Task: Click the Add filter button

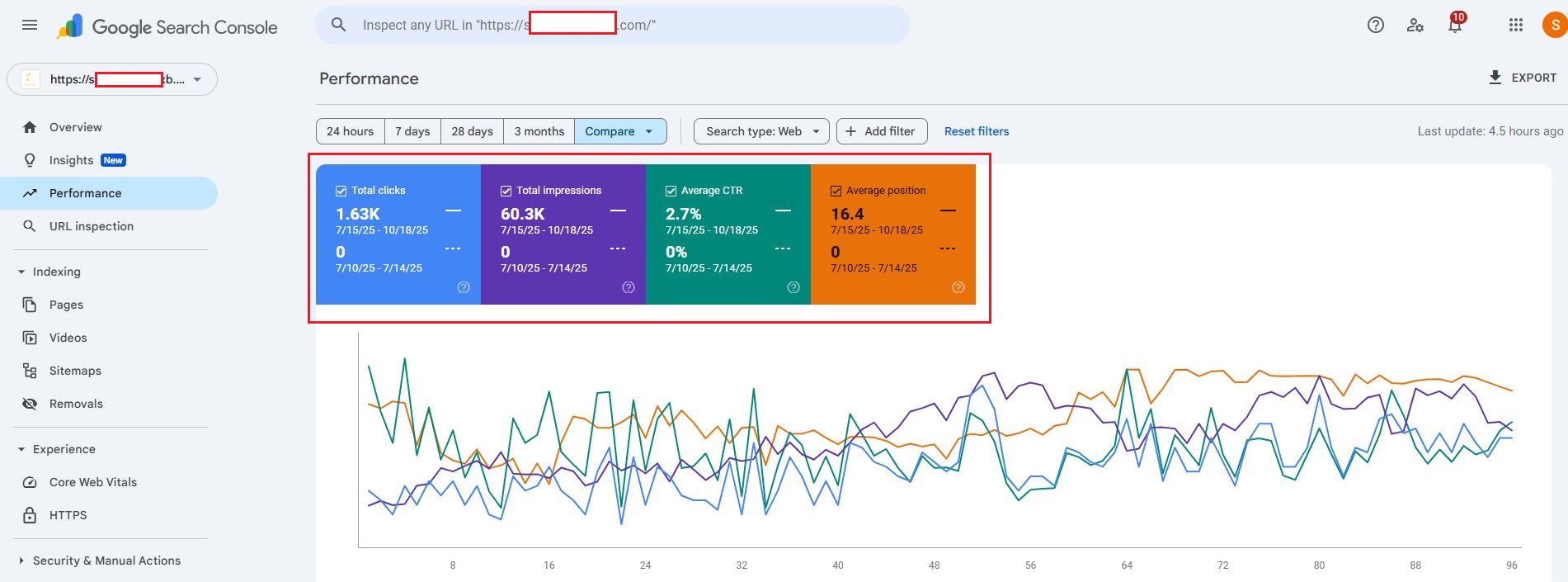Action: pos(881,131)
